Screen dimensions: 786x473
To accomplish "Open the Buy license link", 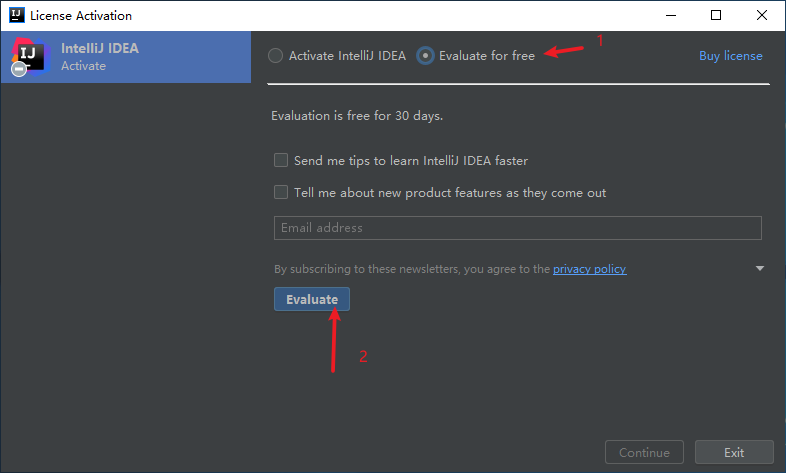I will pyautogui.click(x=730, y=56).
